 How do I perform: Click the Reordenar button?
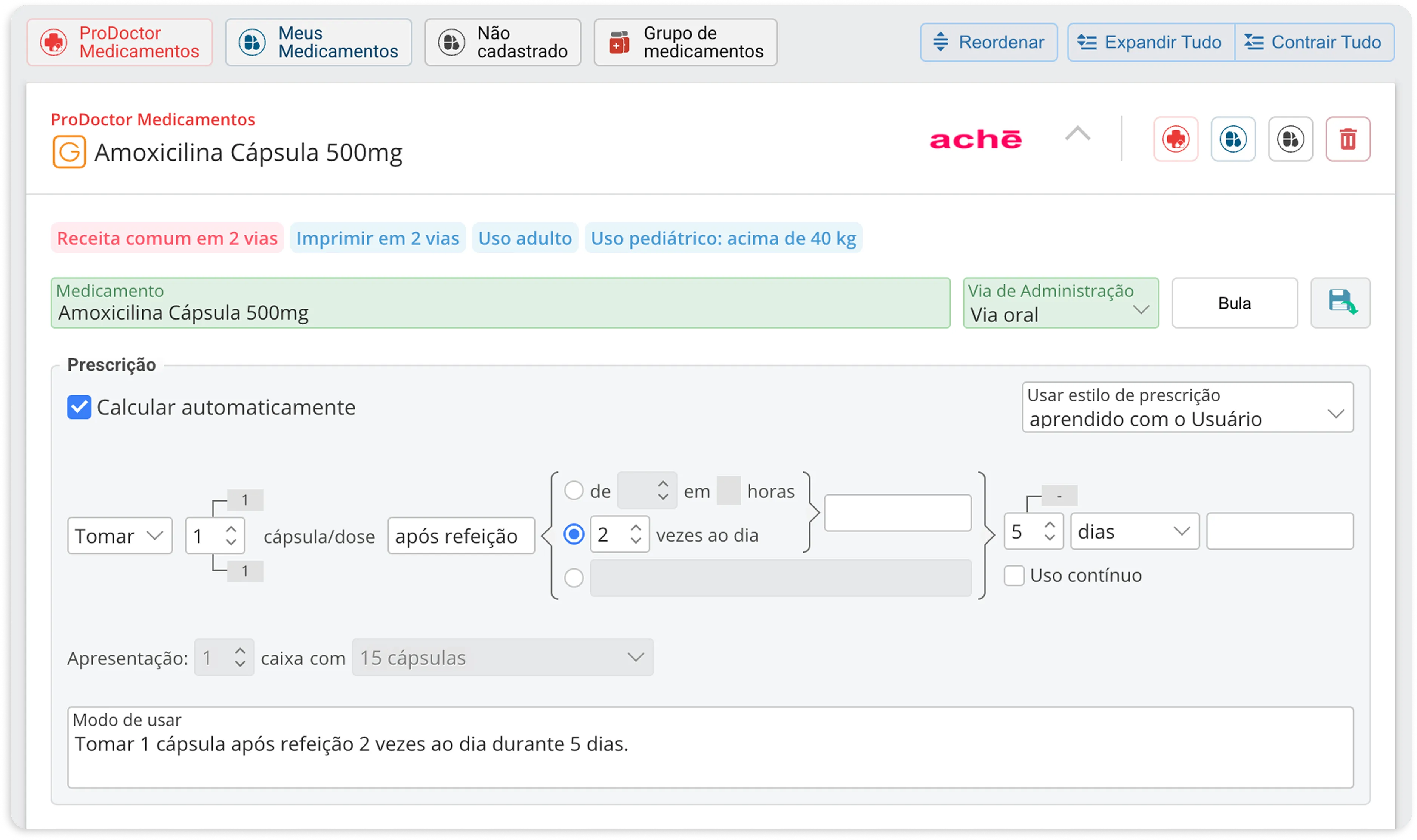[989, 42]
